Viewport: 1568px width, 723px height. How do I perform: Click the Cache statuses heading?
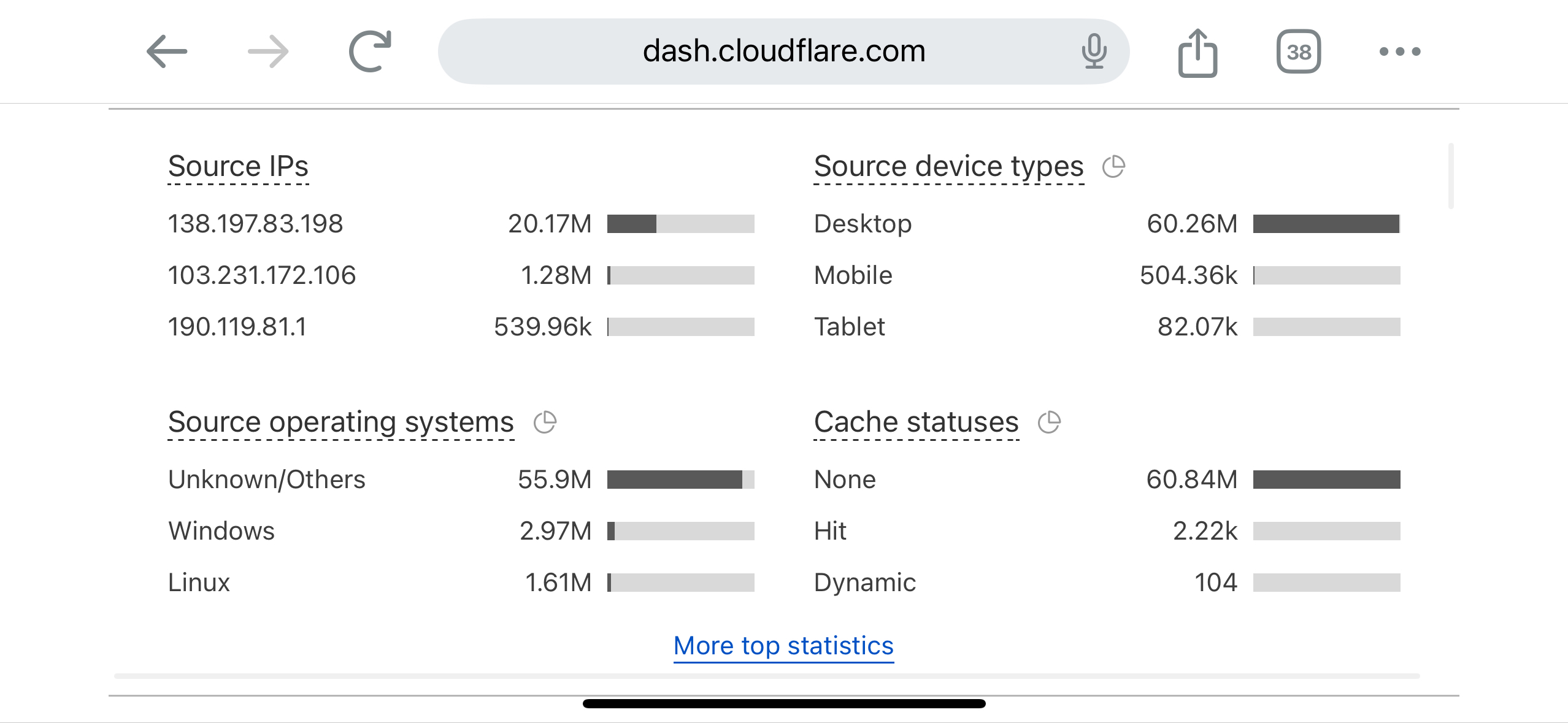[x=916, y=423]
